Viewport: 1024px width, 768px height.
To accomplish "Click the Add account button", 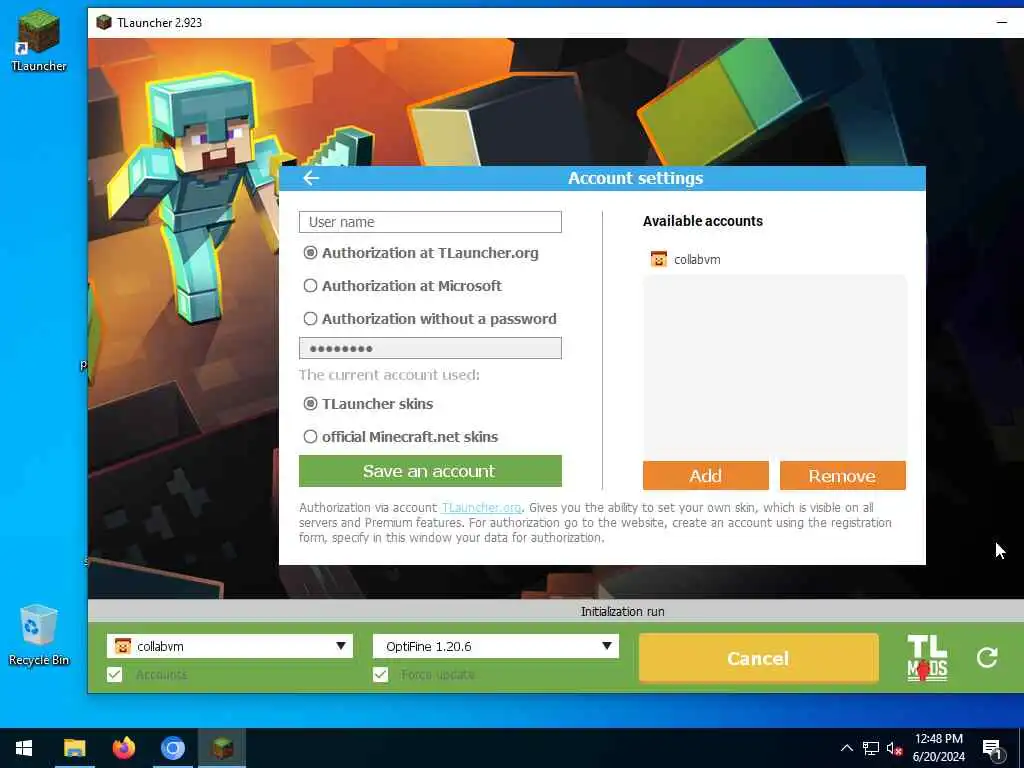I will point(705,475).
